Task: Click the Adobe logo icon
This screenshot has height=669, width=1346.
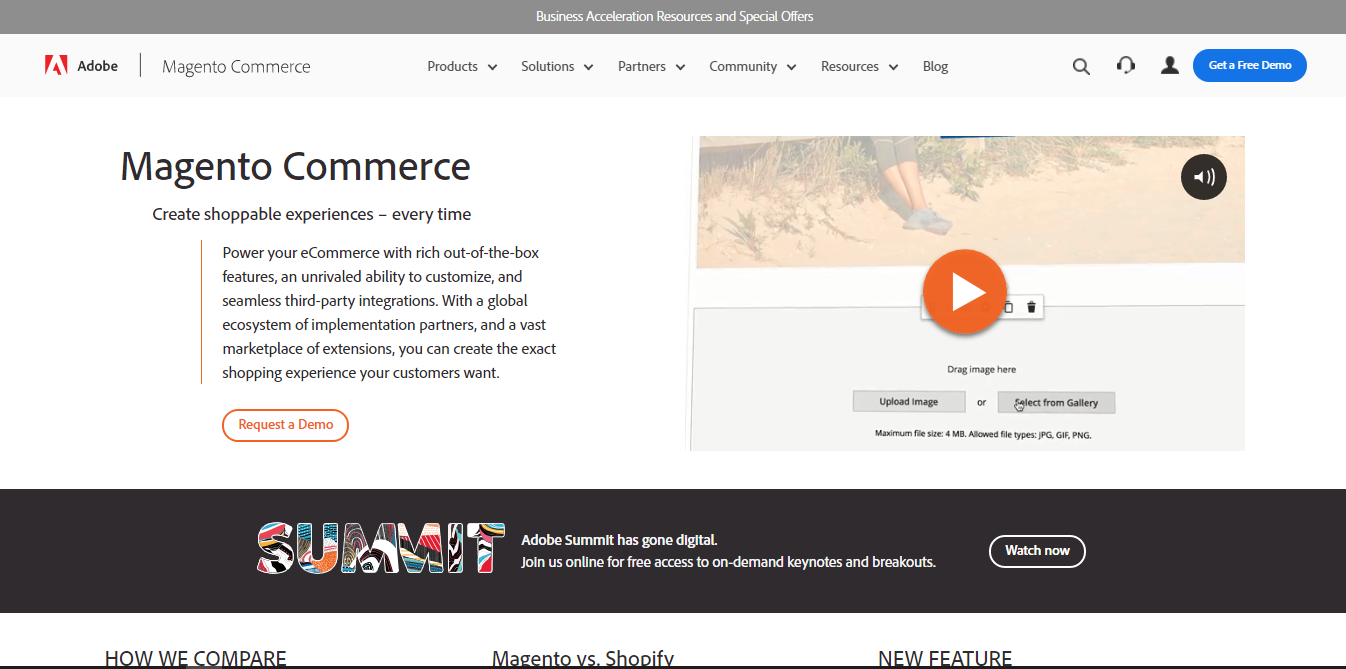Action: tap(56, 66)
